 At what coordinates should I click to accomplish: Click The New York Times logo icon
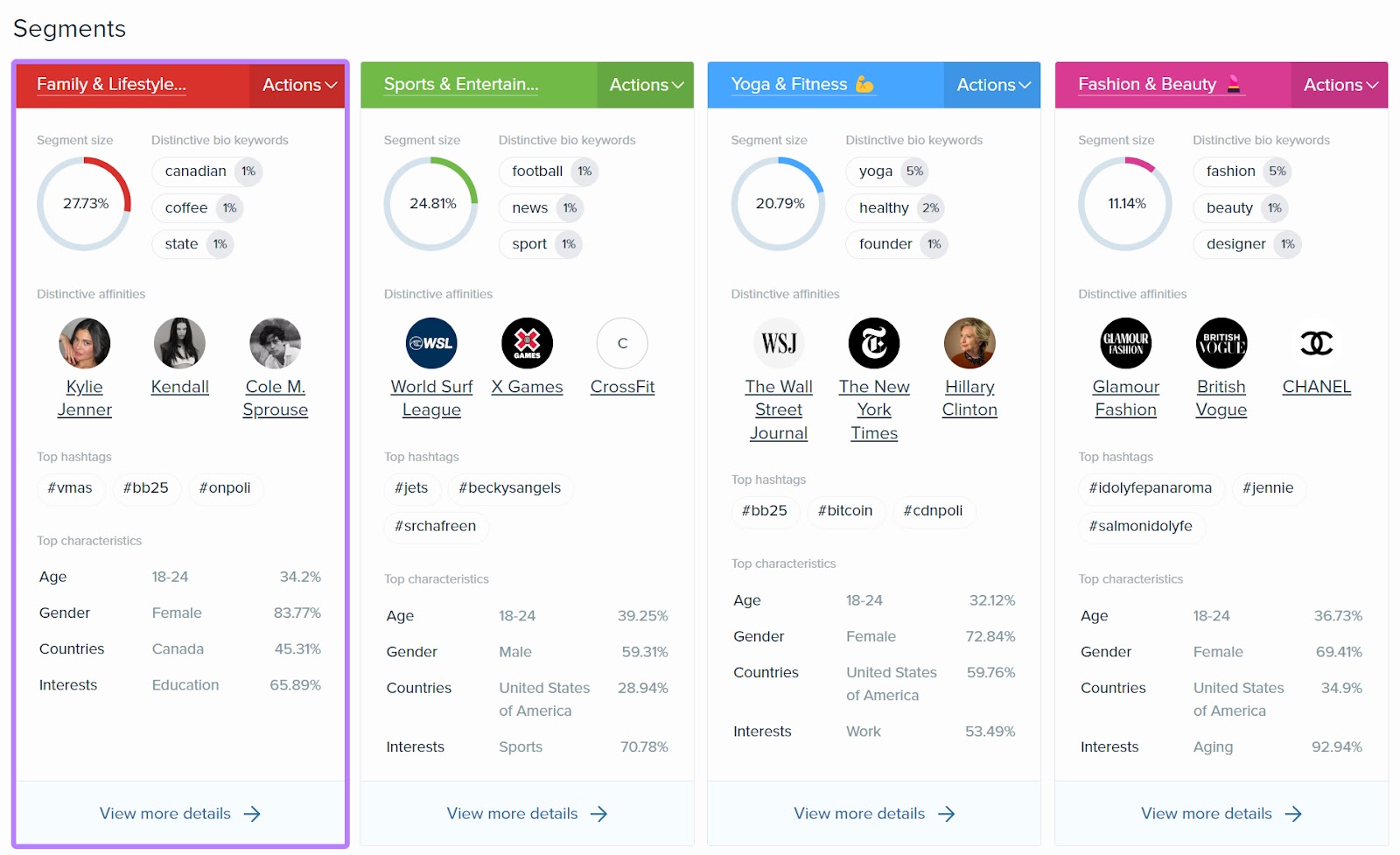[873, 343]
